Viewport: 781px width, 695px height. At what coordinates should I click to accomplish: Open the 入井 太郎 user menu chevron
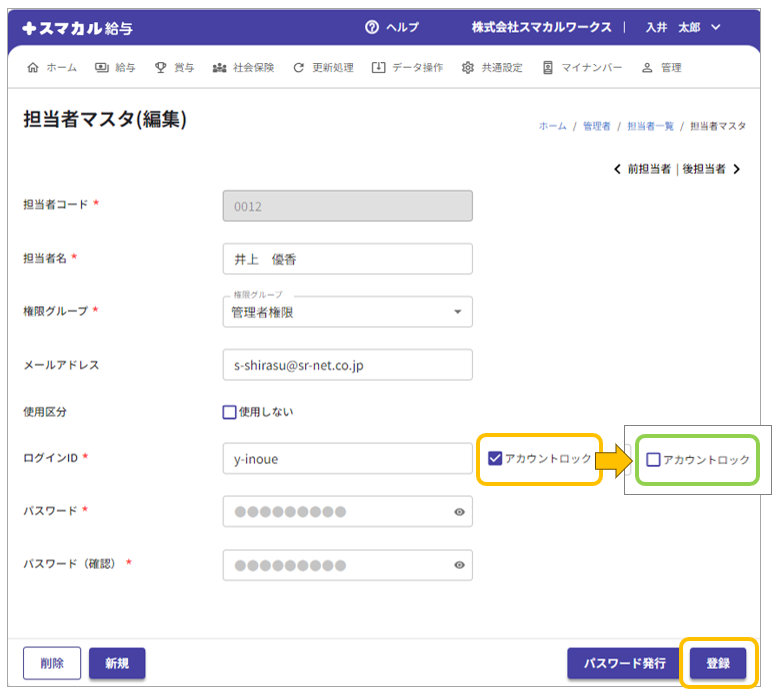(x=715, y=27)
